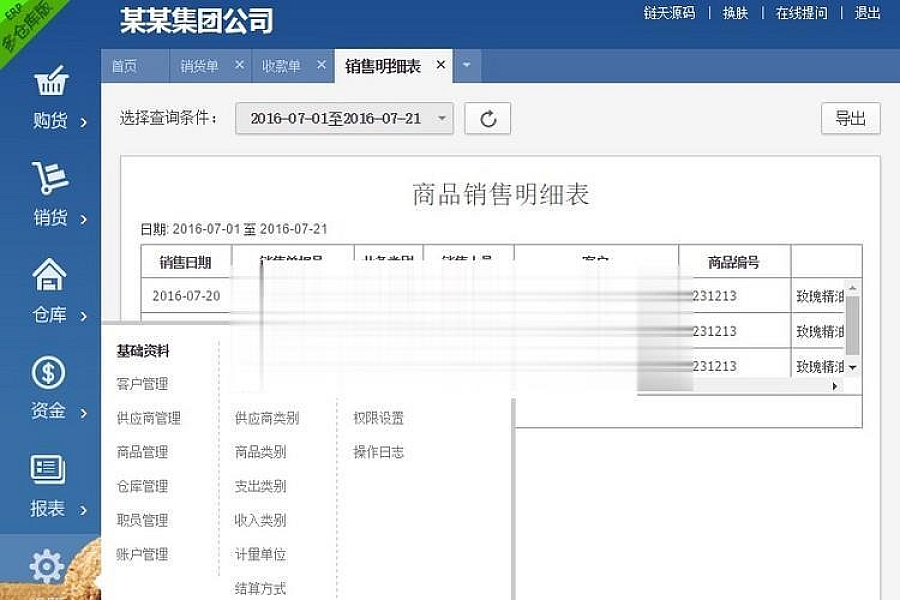The width and height of the screenshot is (900, 600).
Task: Expand the 销货 submenu arrow
Action: tap(84, 219)
